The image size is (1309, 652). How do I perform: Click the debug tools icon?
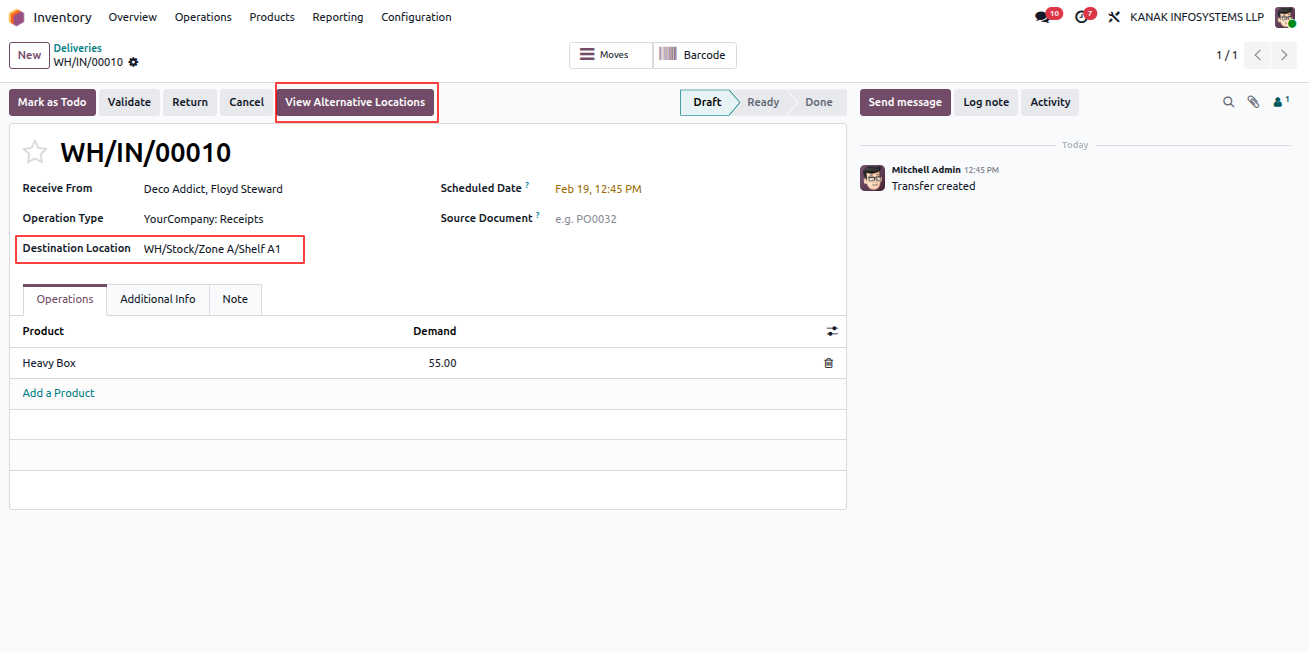click(1114, 17)
